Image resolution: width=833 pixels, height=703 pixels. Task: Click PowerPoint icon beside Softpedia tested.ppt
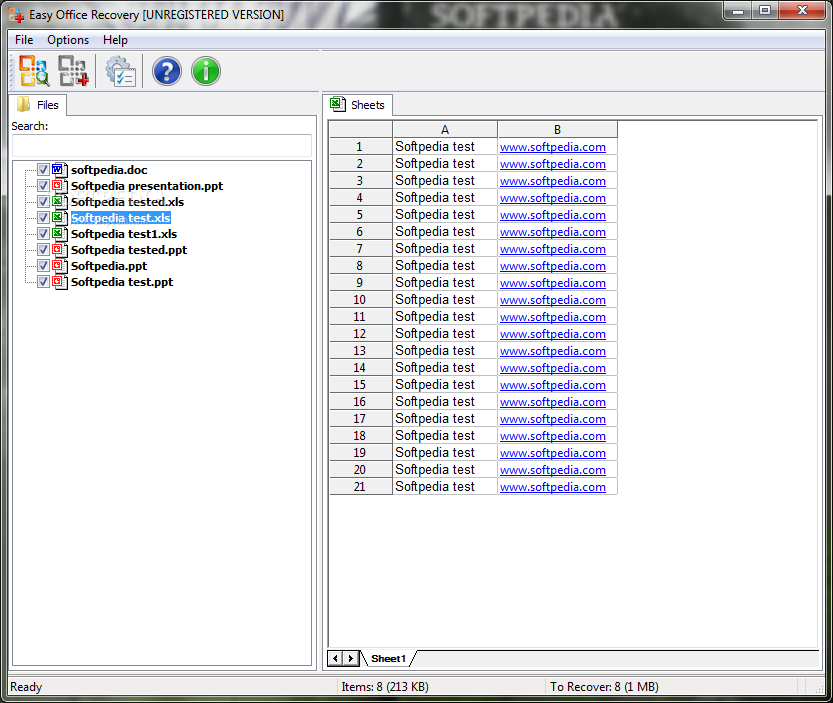[60, 249]
